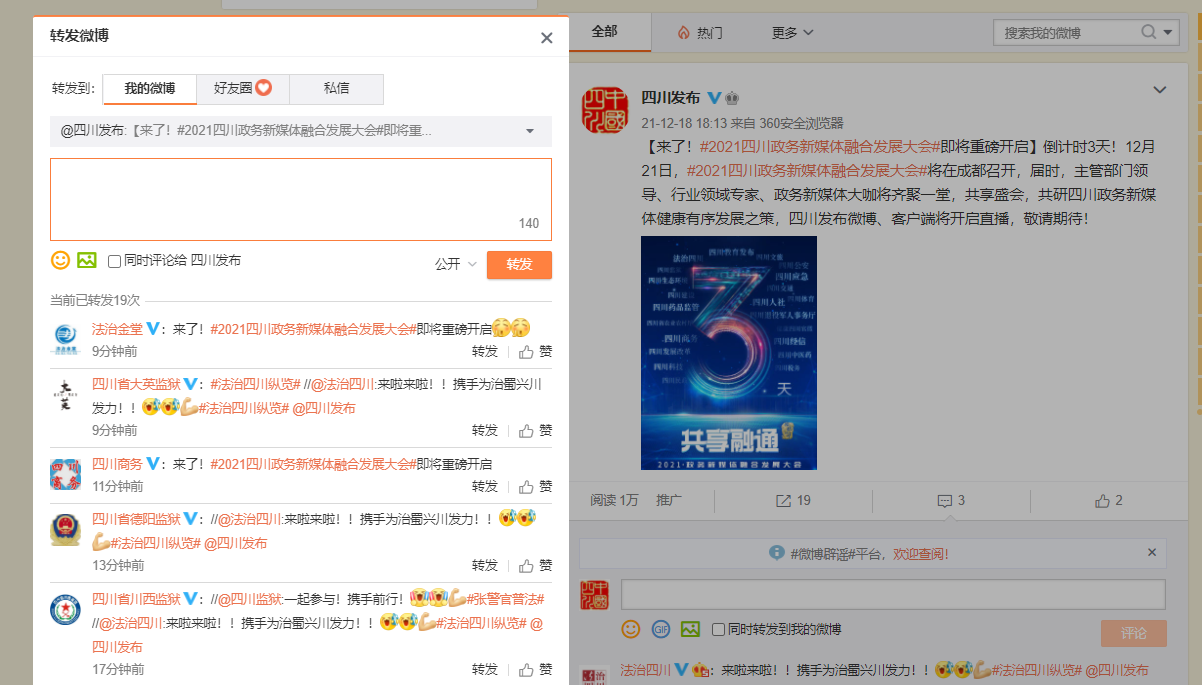
Task: Click image icon below the comment box
Action: tap(690, 629)
